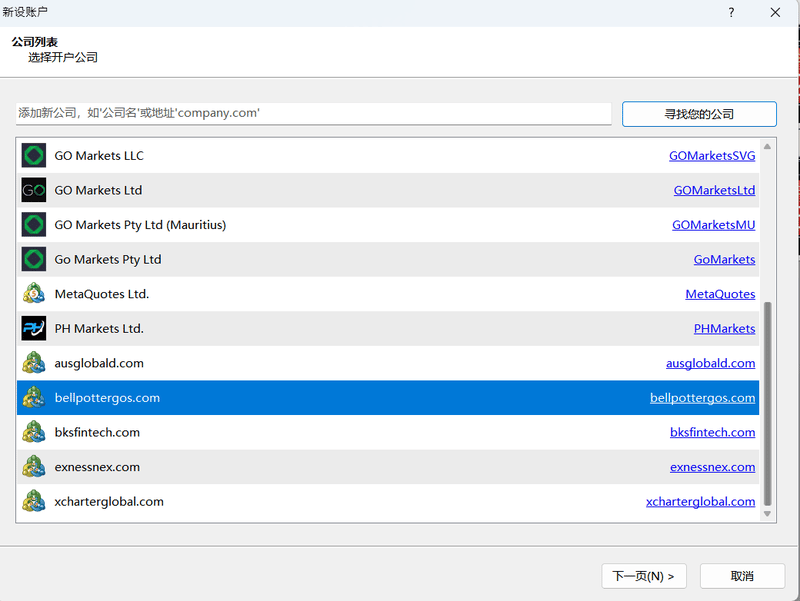This screenshot has width=800, height=601.
Task: Select the GO Markets Ltd company name
Action: click(98, 190)
